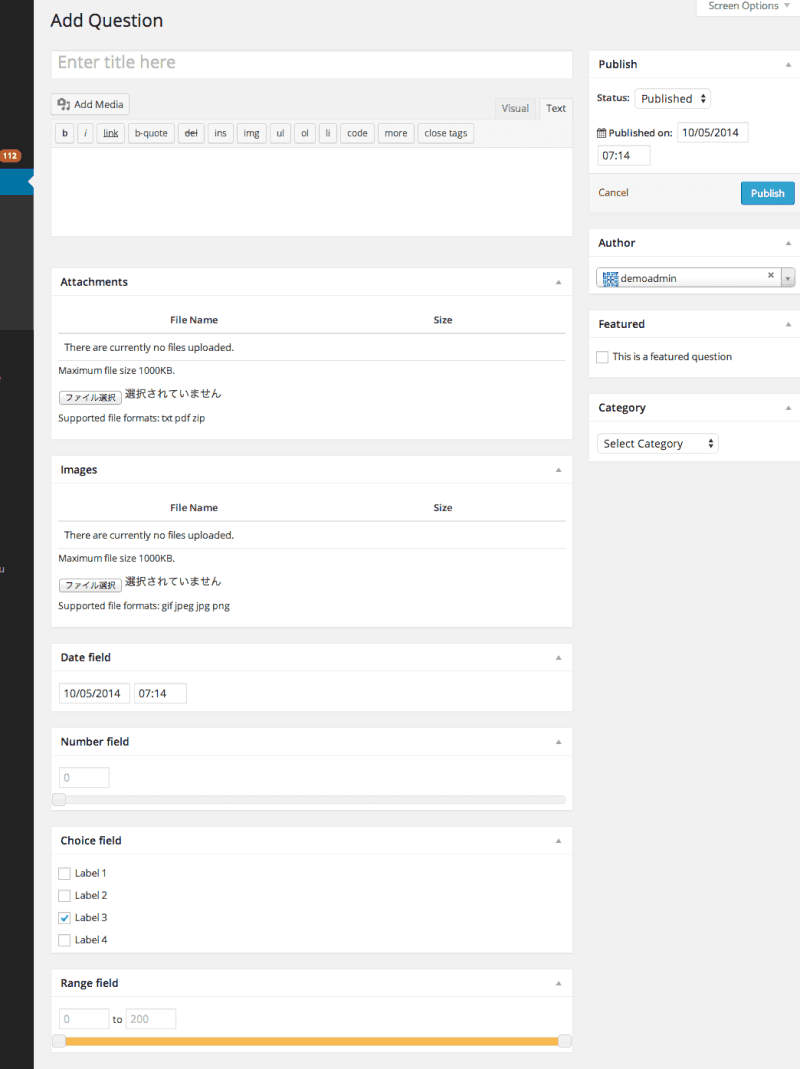Click the bold 'b' quicktag button
The image size is (800, 1069).
pos(65,133)
